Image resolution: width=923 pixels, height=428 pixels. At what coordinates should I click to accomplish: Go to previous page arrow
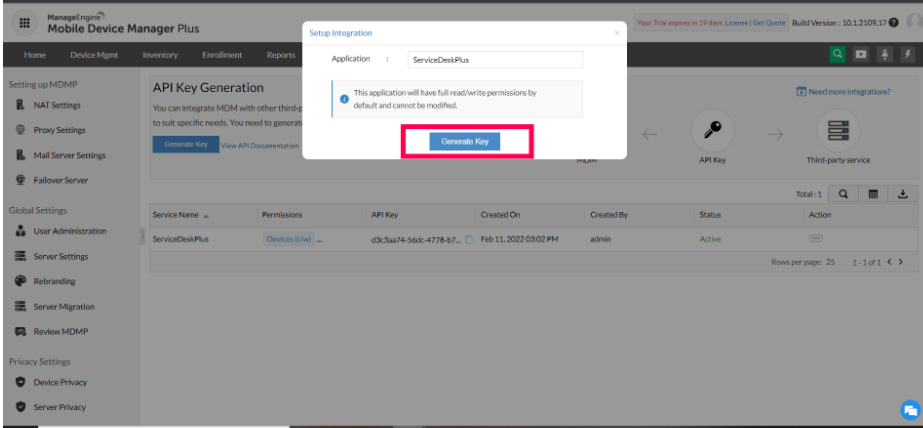point(889,262)
